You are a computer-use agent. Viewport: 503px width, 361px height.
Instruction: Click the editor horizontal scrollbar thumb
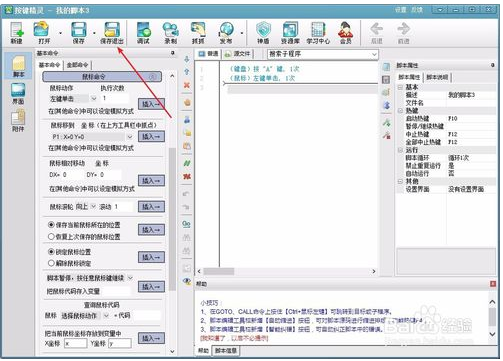(x=219, y=271)
